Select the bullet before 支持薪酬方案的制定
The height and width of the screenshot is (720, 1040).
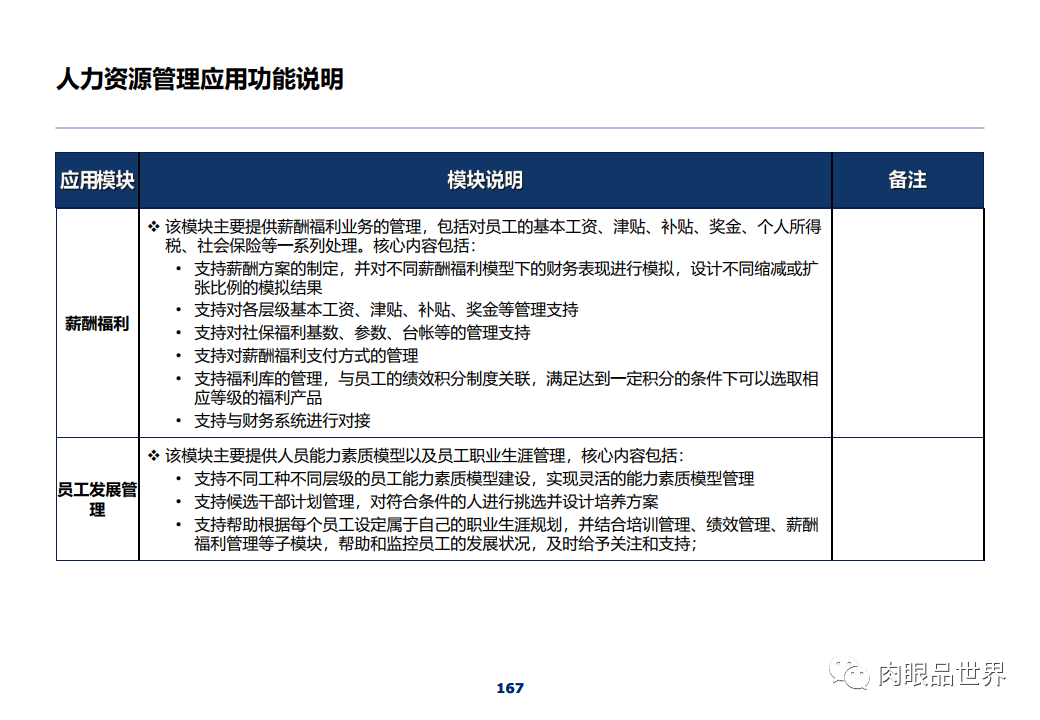[180, 266]
